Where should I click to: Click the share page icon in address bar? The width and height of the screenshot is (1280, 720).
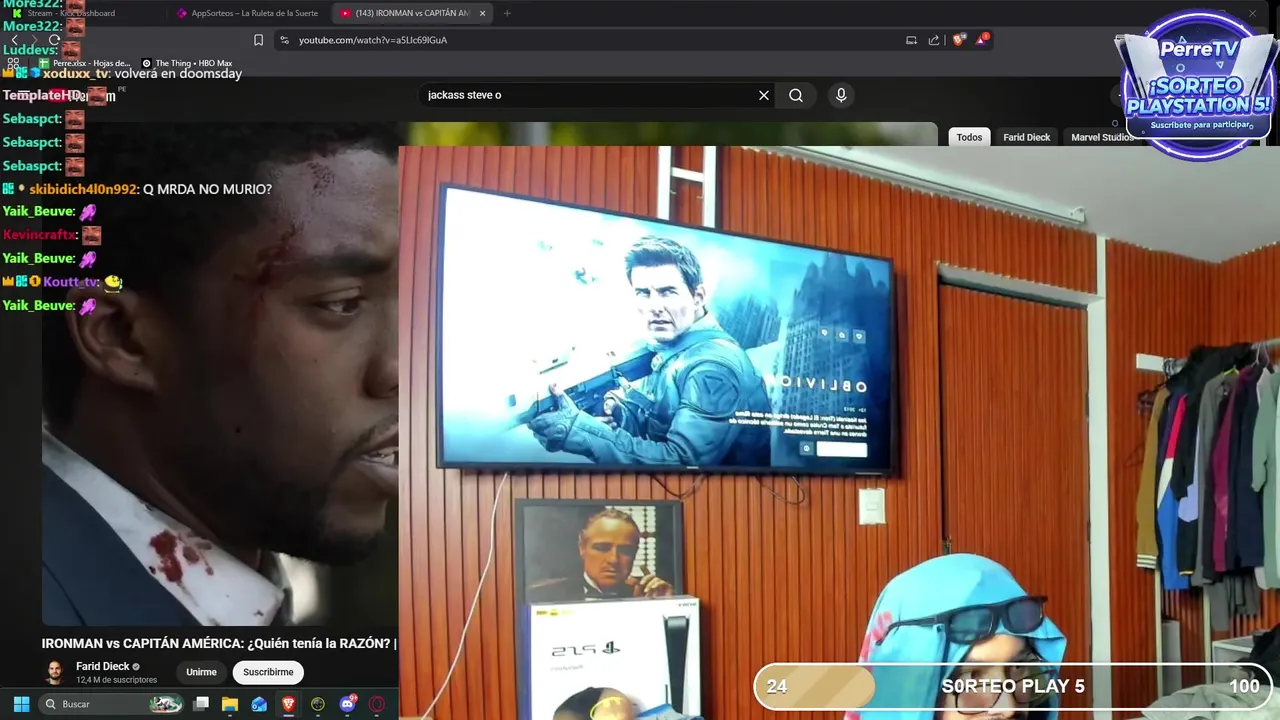[x=934, y=40]
